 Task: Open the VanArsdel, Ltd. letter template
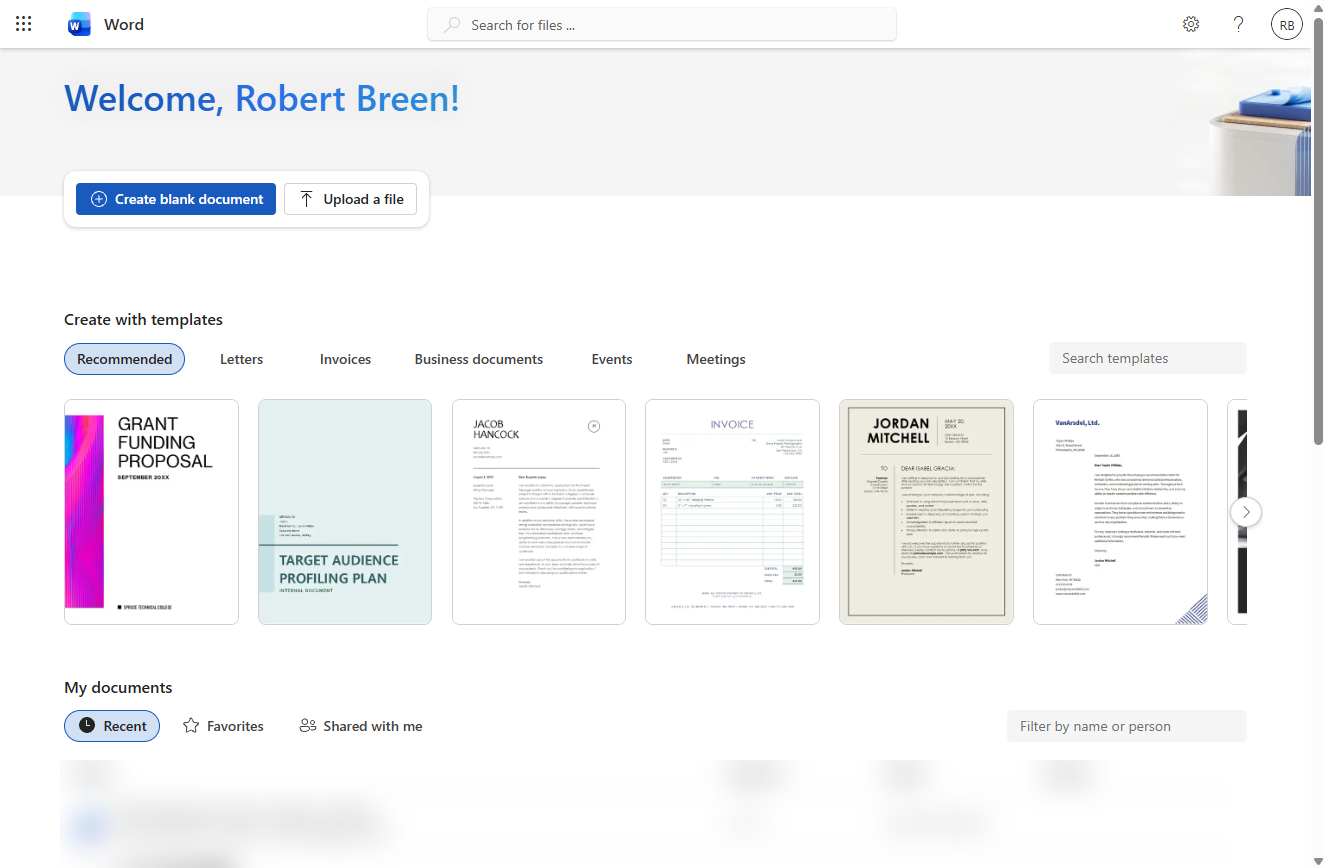coord(1120,512)
